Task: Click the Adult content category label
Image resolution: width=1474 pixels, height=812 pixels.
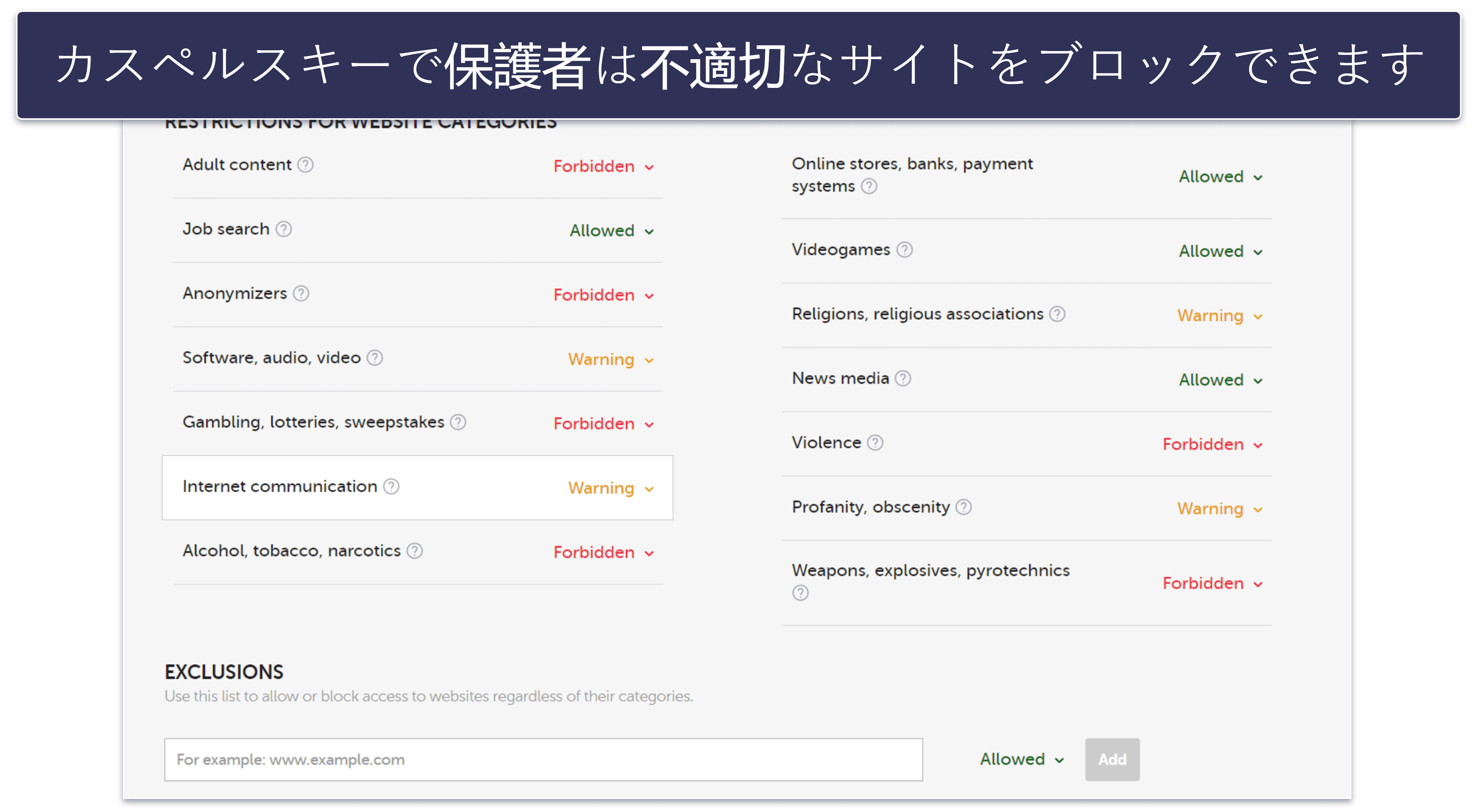Action: click(x=237, y=165)
